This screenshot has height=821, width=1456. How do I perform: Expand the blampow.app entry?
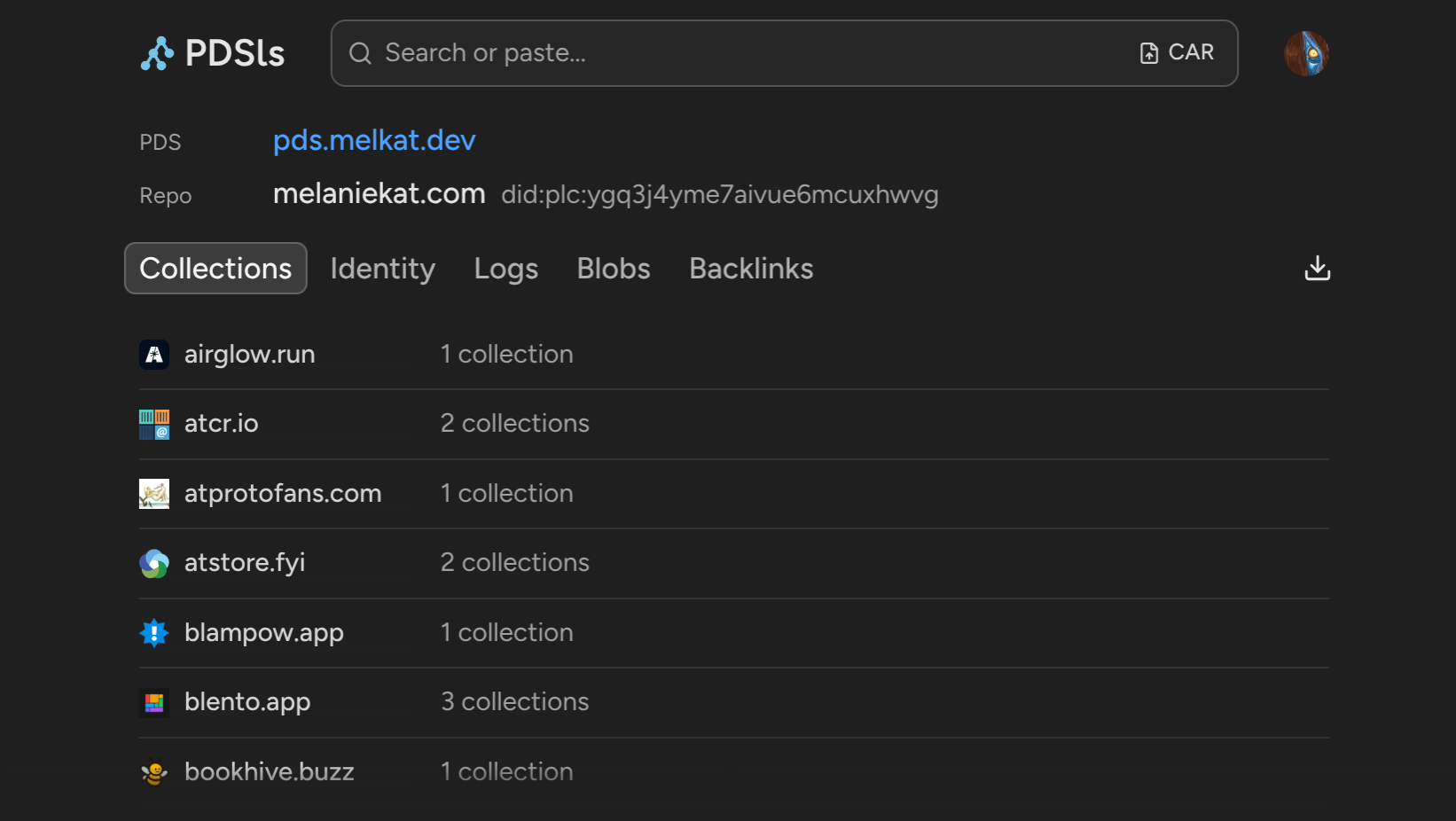pos(734,633)
